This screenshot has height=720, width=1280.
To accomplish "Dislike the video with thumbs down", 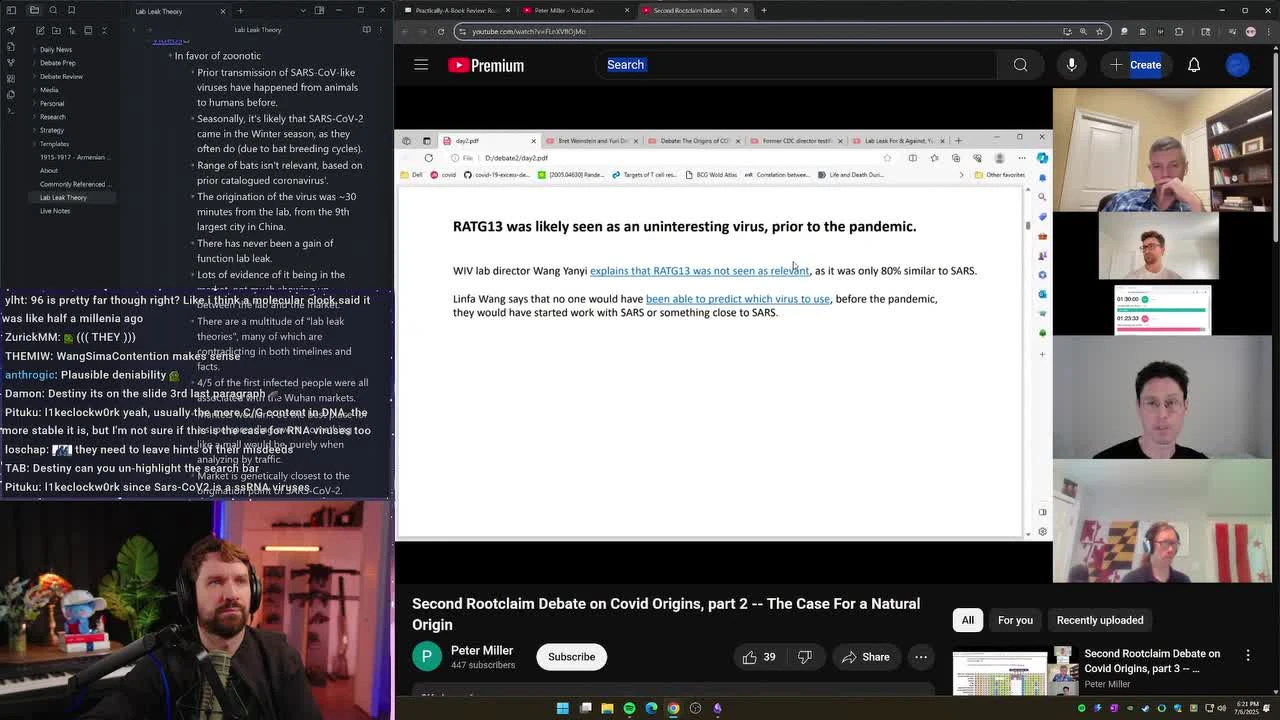I will pos(805,657).
